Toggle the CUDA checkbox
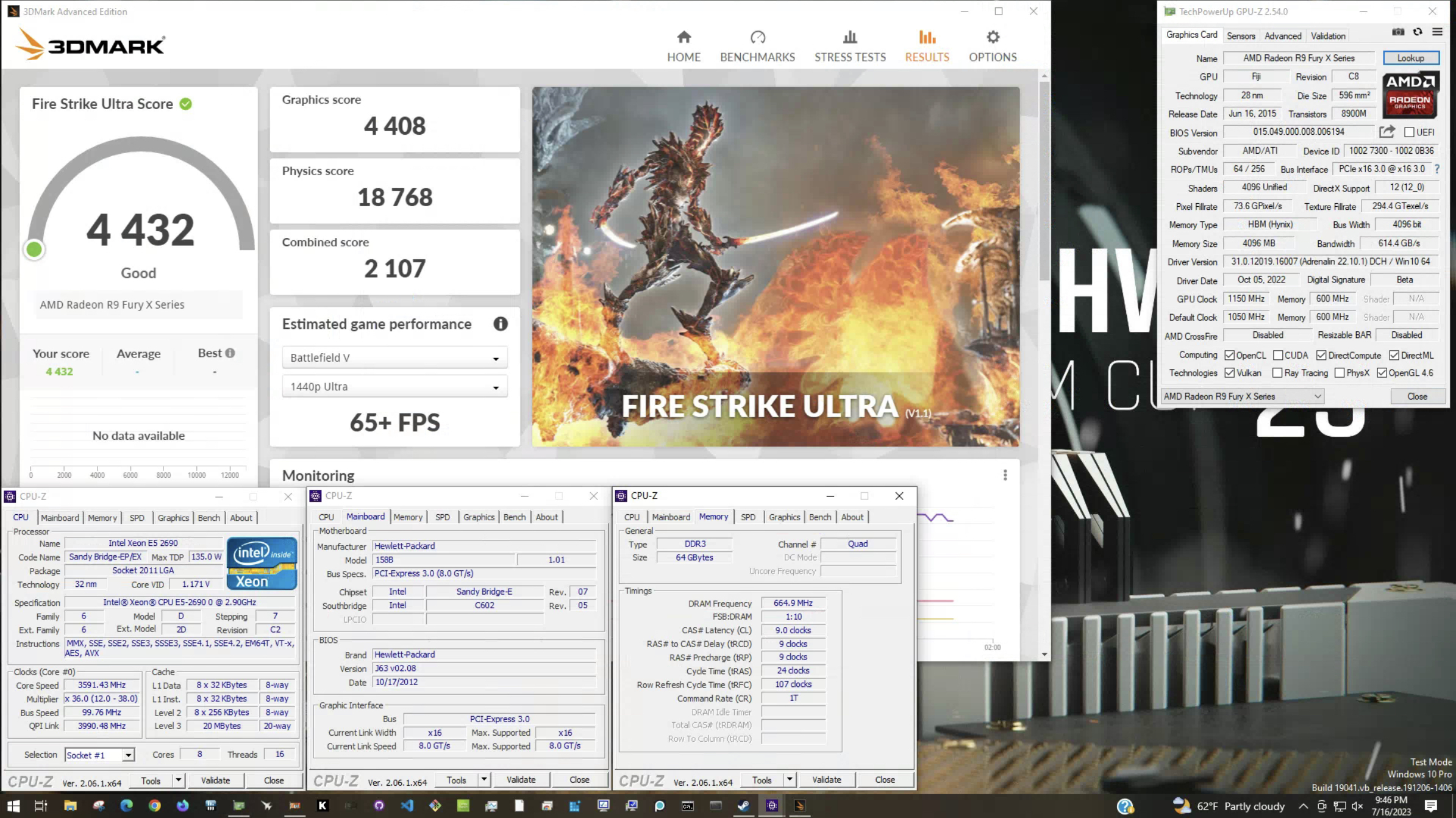Screen dimensions: 1456x818 tap(1278, 356)
